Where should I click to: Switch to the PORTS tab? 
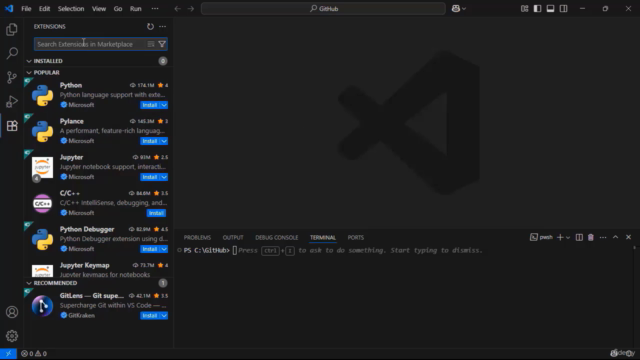[x=356, y=238]
